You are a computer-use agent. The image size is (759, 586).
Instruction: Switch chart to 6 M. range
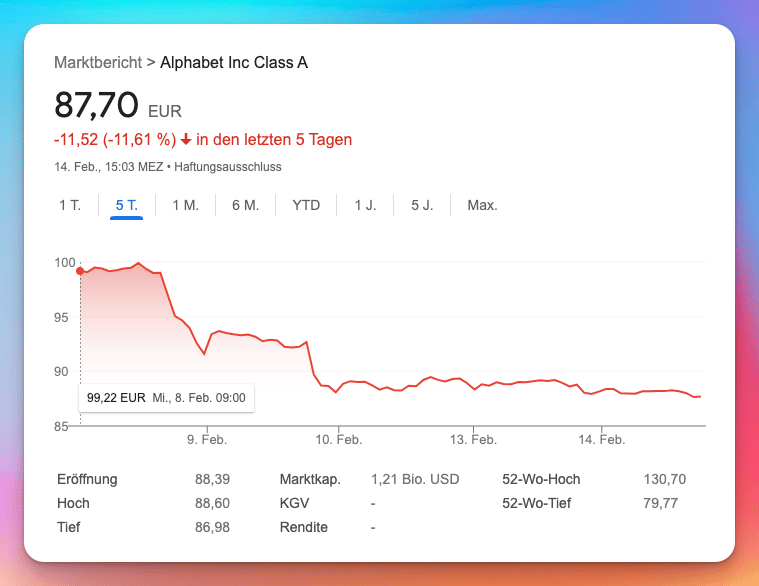(x=245, y=205)
